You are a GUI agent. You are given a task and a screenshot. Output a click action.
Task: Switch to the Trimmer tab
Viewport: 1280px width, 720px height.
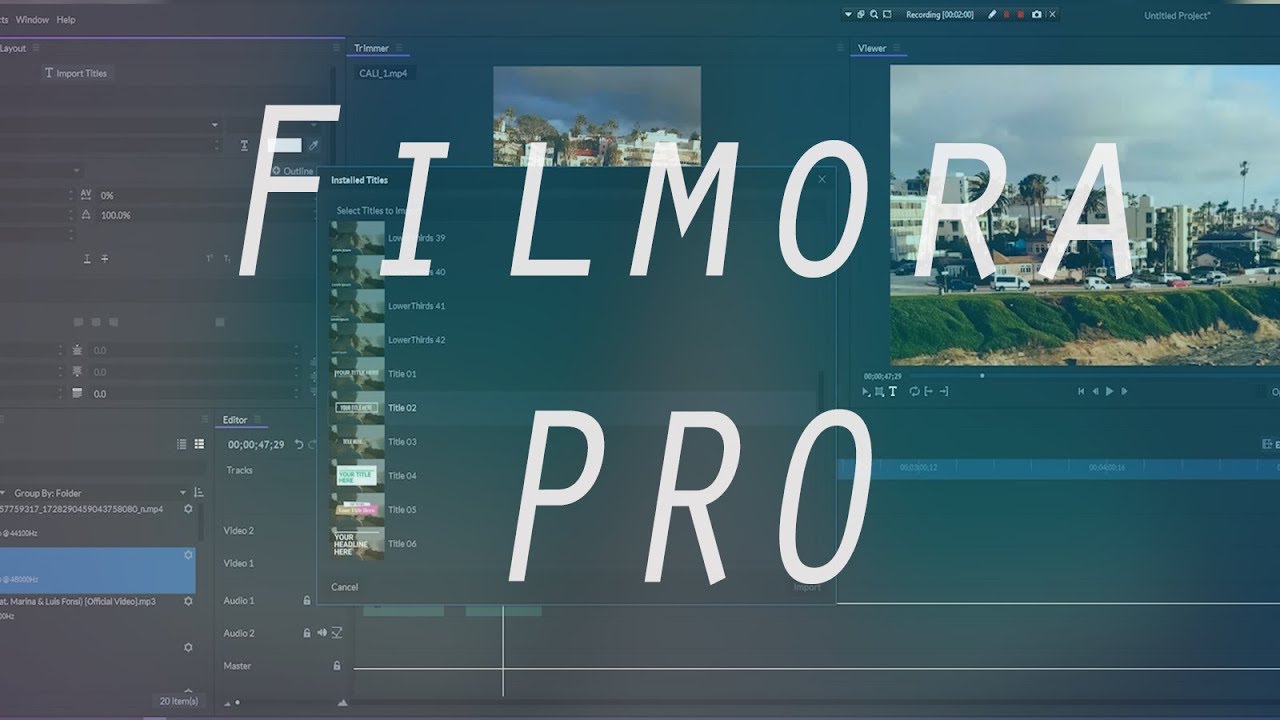371,48
